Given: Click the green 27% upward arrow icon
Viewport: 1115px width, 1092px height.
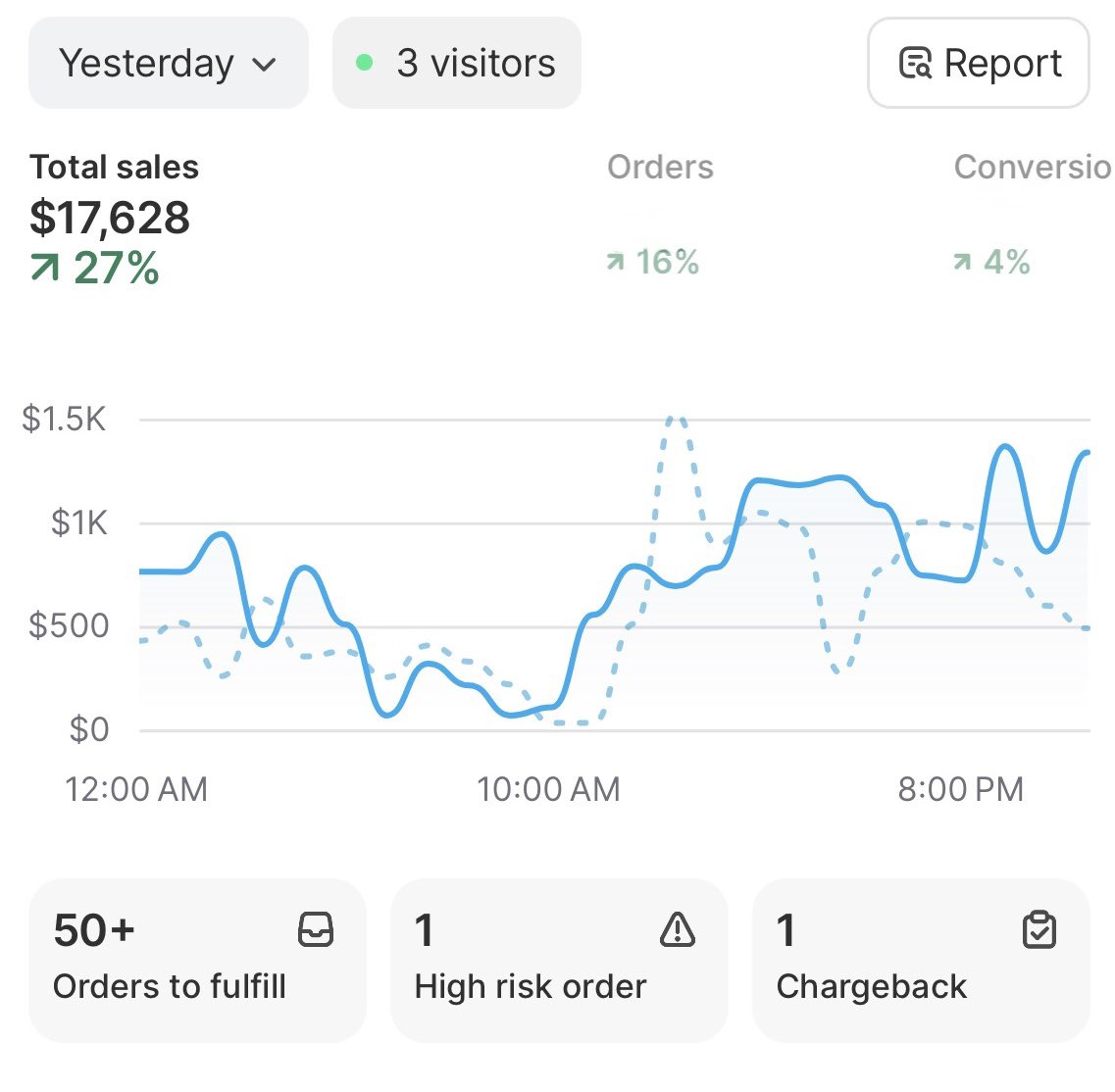Looking at the screenshot, I should 44,268.
